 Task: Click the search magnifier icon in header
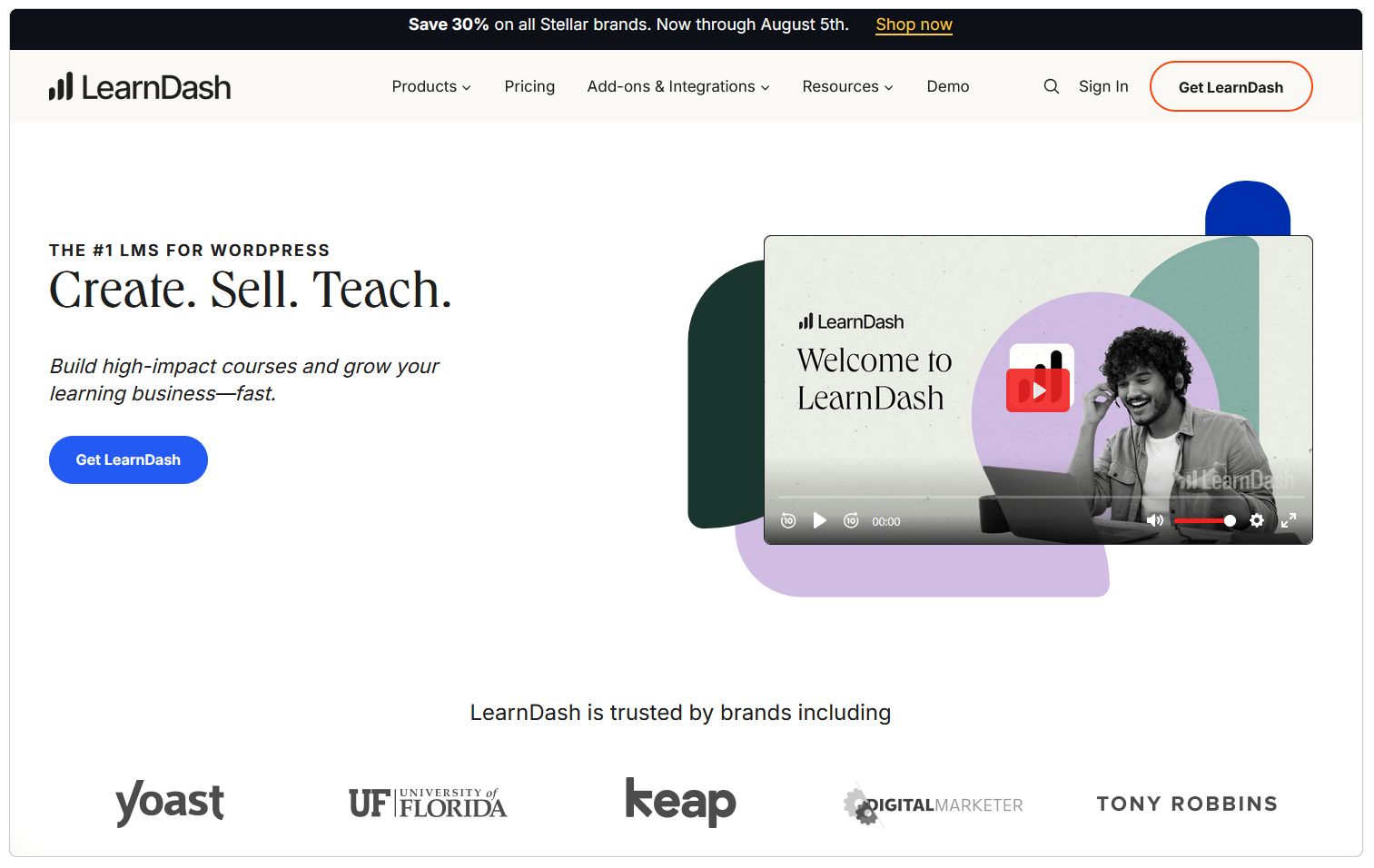coord(1052,86)
